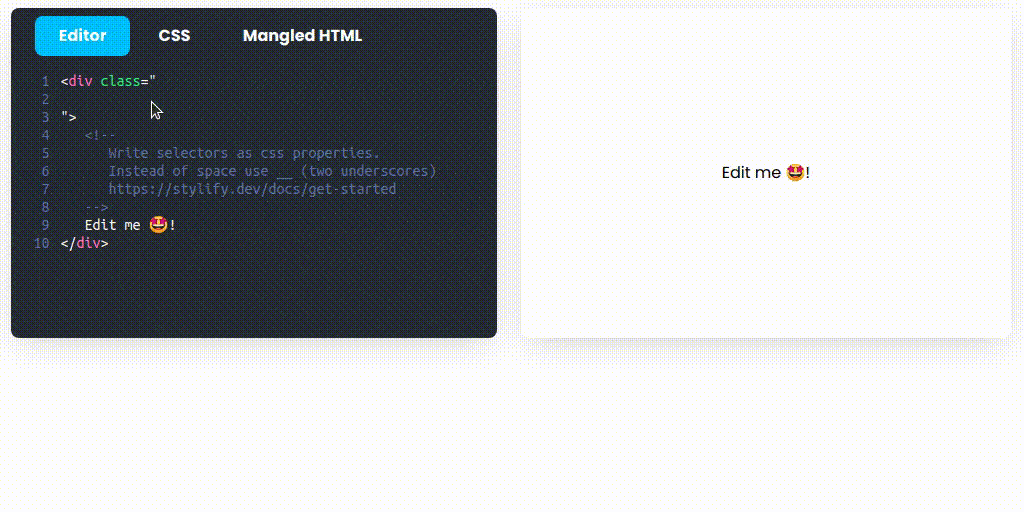Switch to the Editor tab
1024x512 pixels.
click(x=82, y=36)
